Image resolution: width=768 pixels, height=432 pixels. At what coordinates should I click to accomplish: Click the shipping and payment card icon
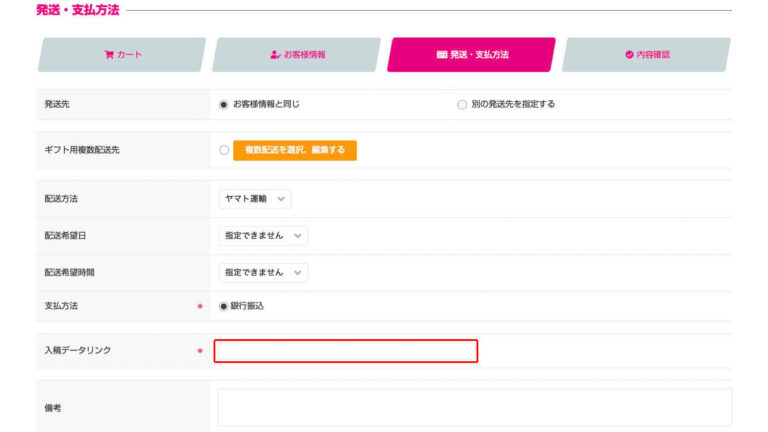[x=442, y=55]
